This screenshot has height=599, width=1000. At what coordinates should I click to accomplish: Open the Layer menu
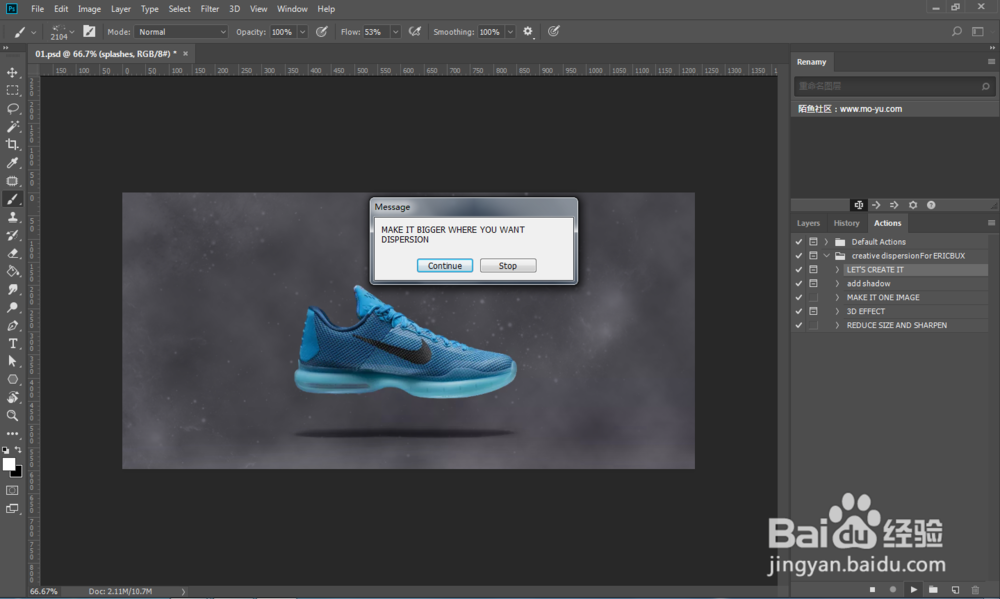click(x=121, y=9)
